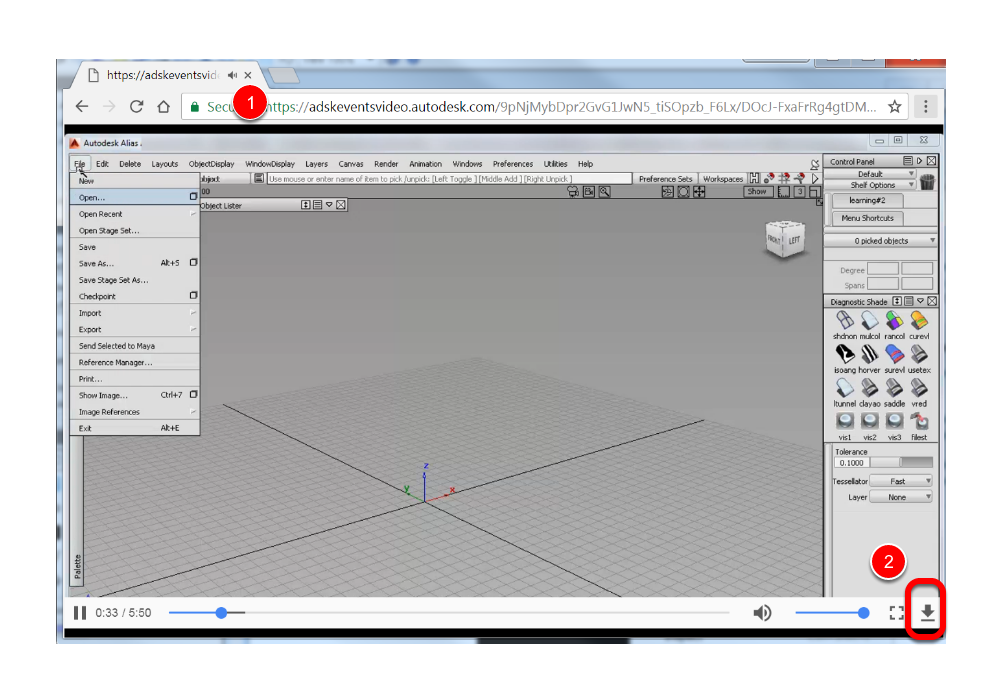This screenshot has height=683, width=984.
Task: Click the ViewCube in the viewport
Action: point(784,239)
